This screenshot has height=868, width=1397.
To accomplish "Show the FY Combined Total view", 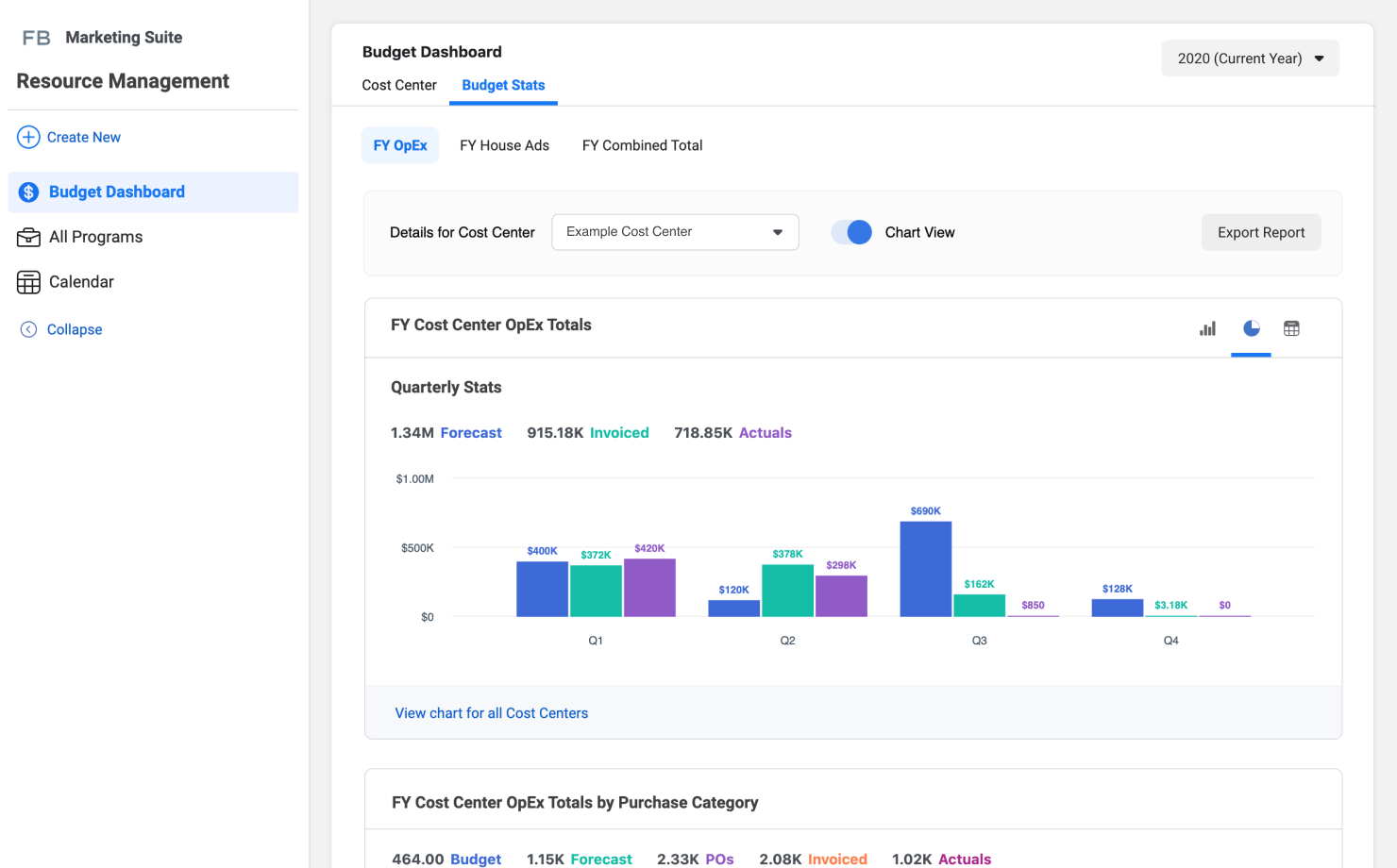I will (x=642, y=145).
